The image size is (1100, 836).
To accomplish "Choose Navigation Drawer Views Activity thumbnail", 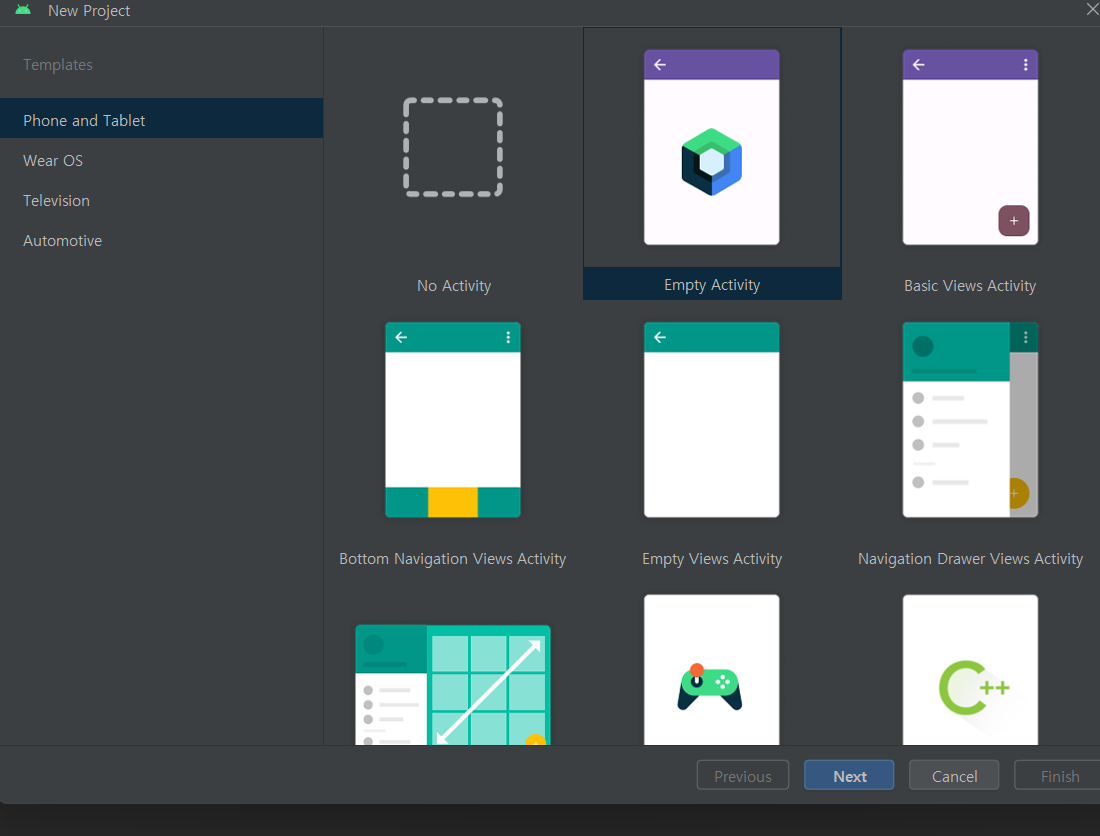I will pos(970,419).
